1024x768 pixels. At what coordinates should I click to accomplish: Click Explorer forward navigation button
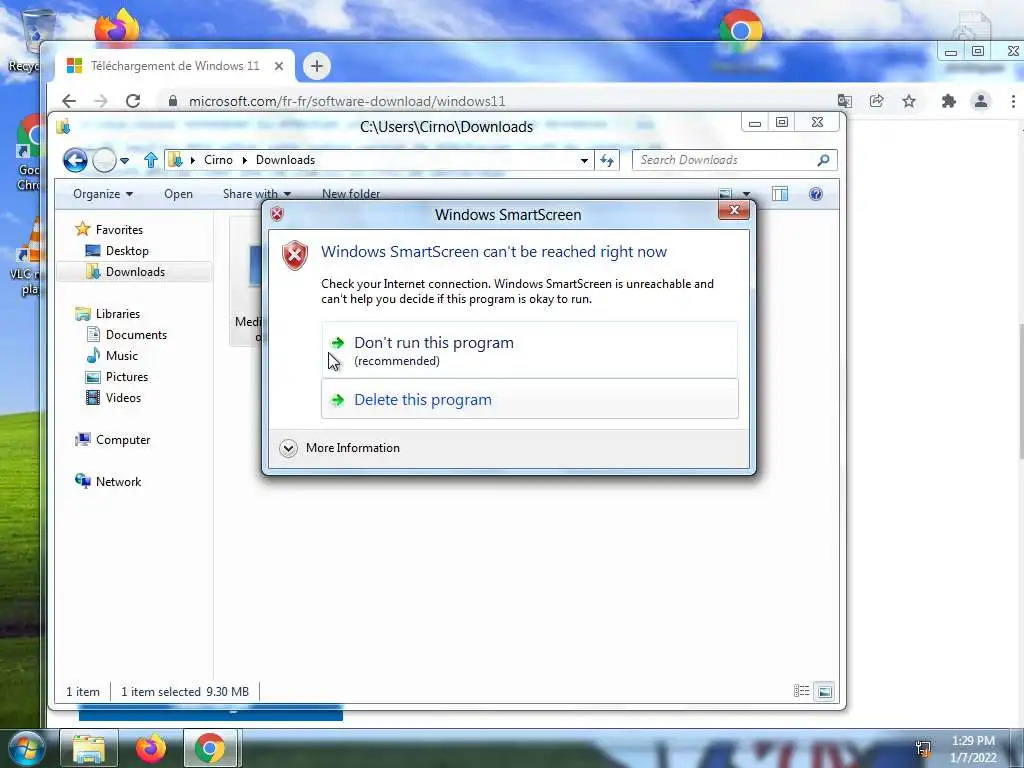tap(104, 160)
